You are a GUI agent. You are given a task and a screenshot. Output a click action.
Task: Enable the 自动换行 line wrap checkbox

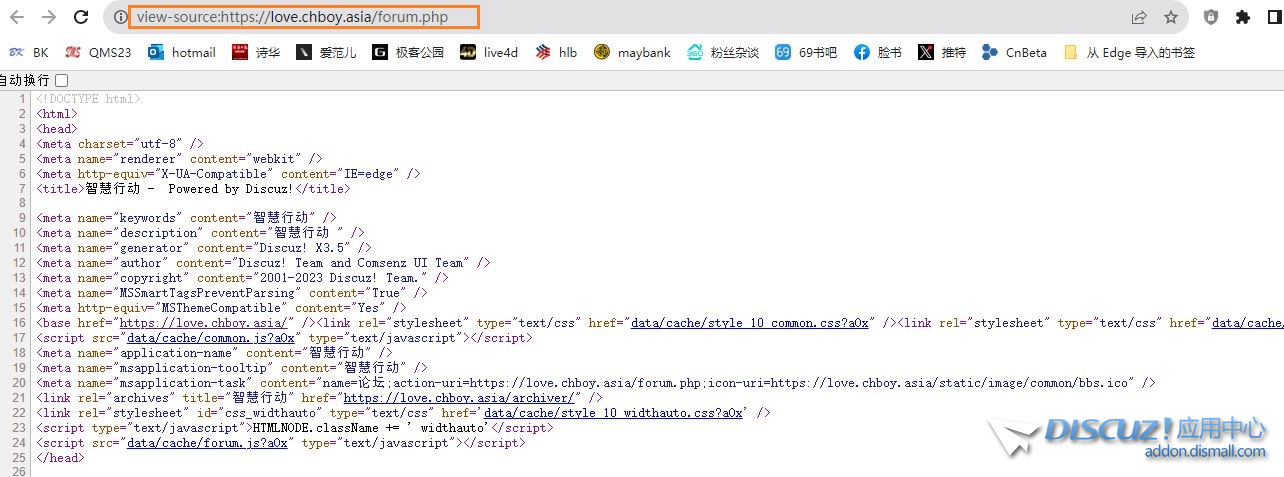[x=62, y=80]
